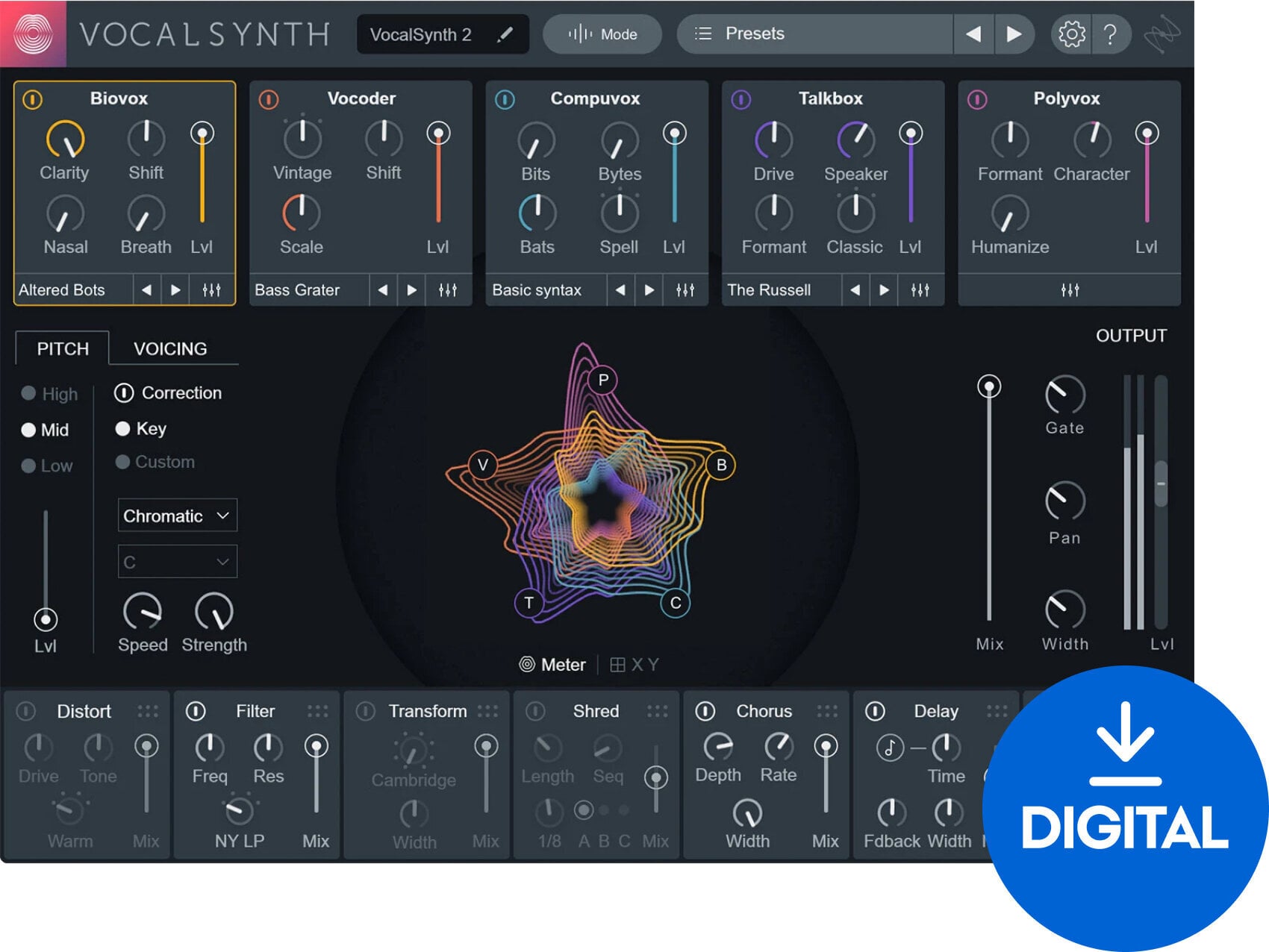The height and width of the screenshot is (952, 1269).
Task: Open the Chromatic scale dropdown
Action: [x=176, y=516]
